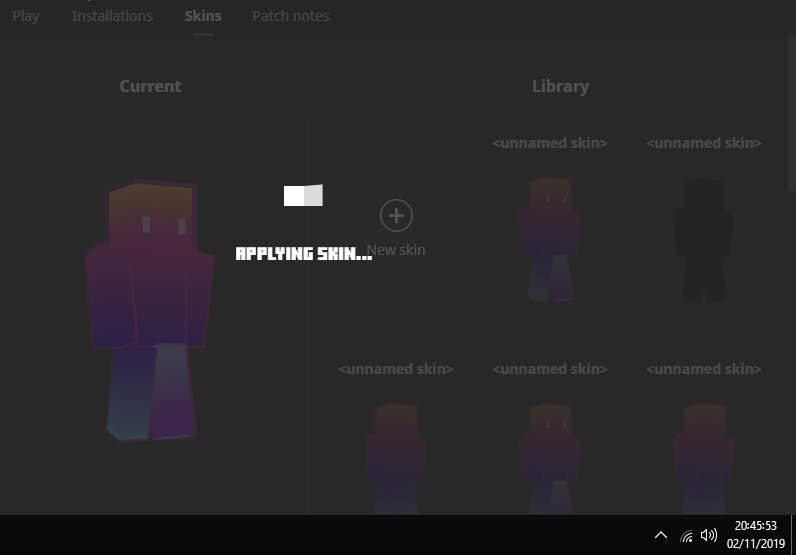
Task: Open the Patch notes tab
Action: click(x=291, y=16)
